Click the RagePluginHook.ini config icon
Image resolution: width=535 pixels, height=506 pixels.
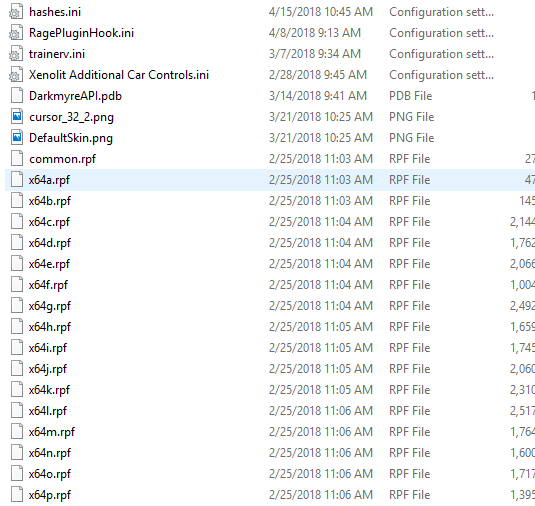pos(16,33)
